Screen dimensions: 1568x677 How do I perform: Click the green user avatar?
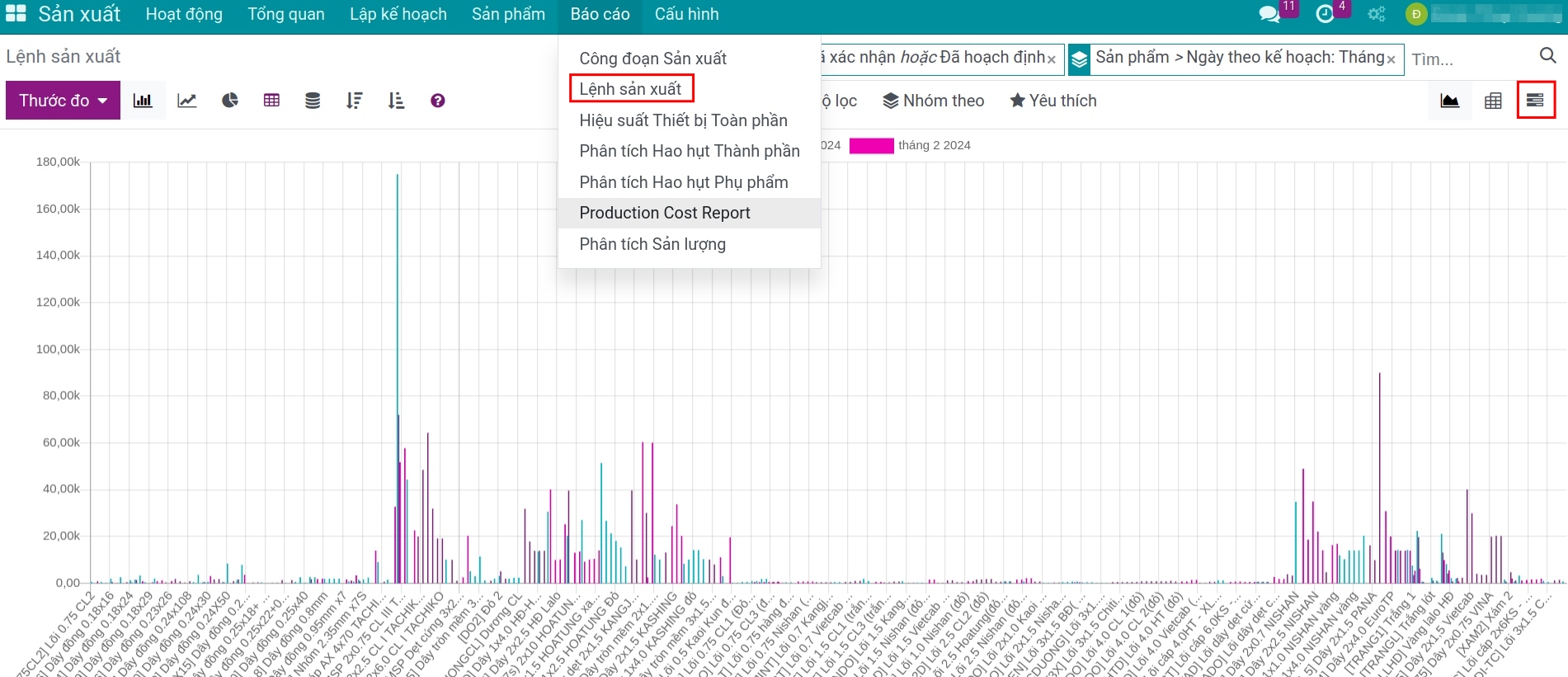(x=1416, y=14)
